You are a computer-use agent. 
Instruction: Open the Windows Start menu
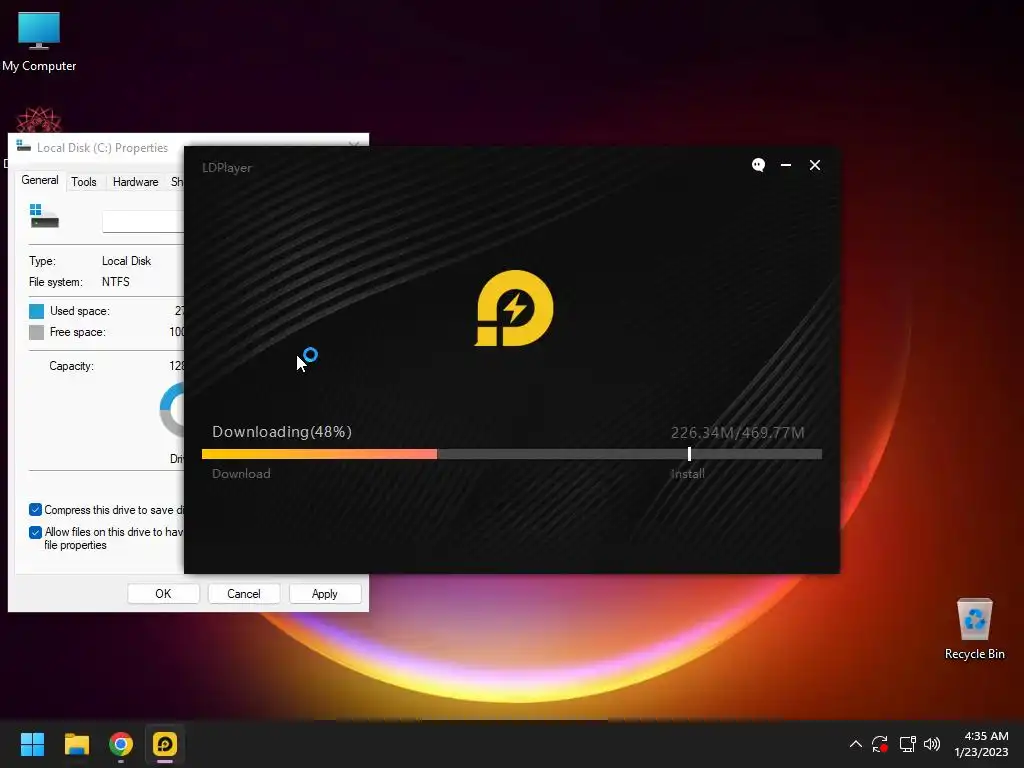coord(32,744)
